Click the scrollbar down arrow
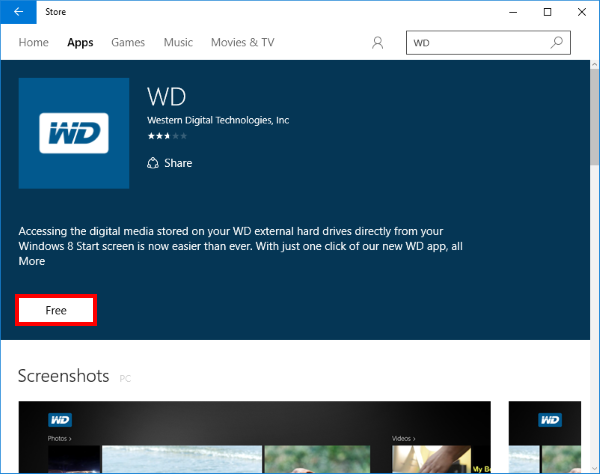Viewport: 600px width, 474px height. click(x=595, y=468)
